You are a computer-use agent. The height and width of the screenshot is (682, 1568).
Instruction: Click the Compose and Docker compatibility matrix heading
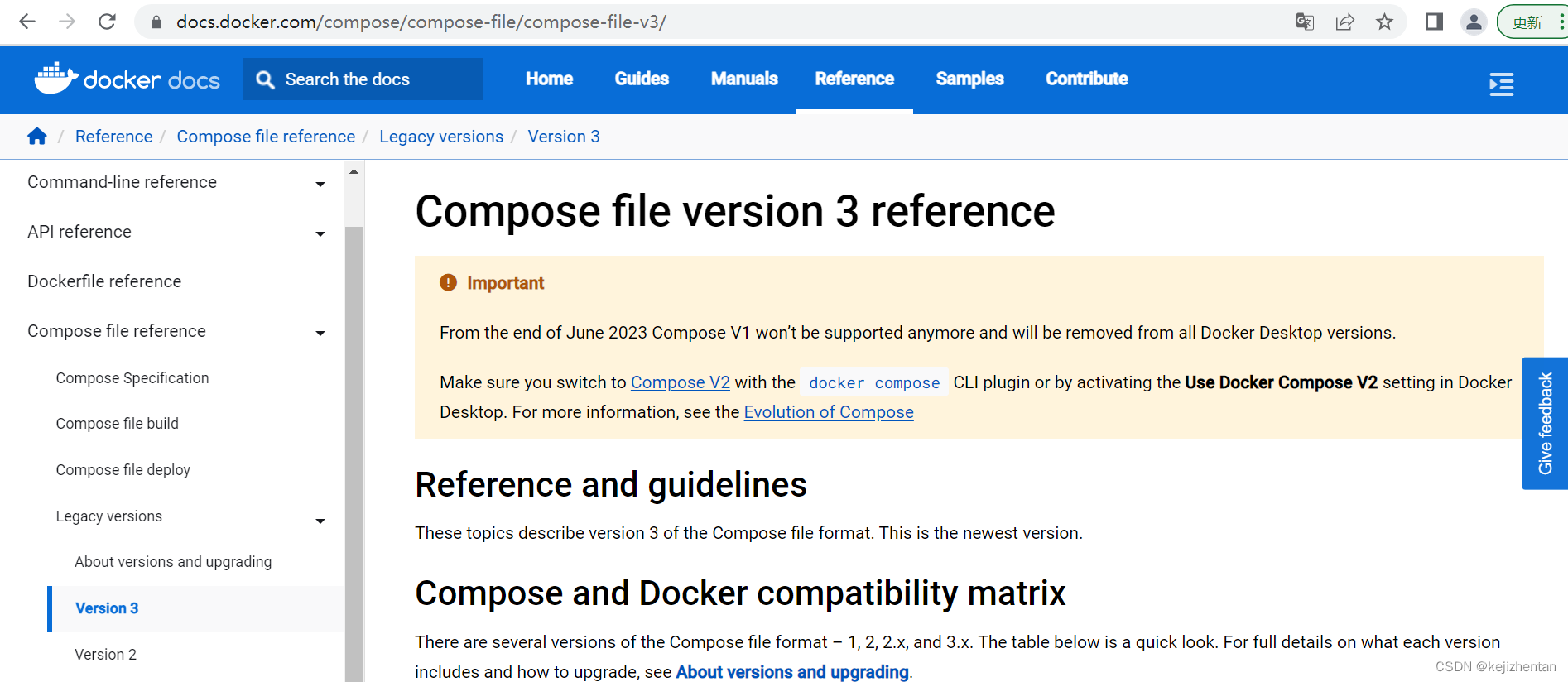[x=740, y=593]
